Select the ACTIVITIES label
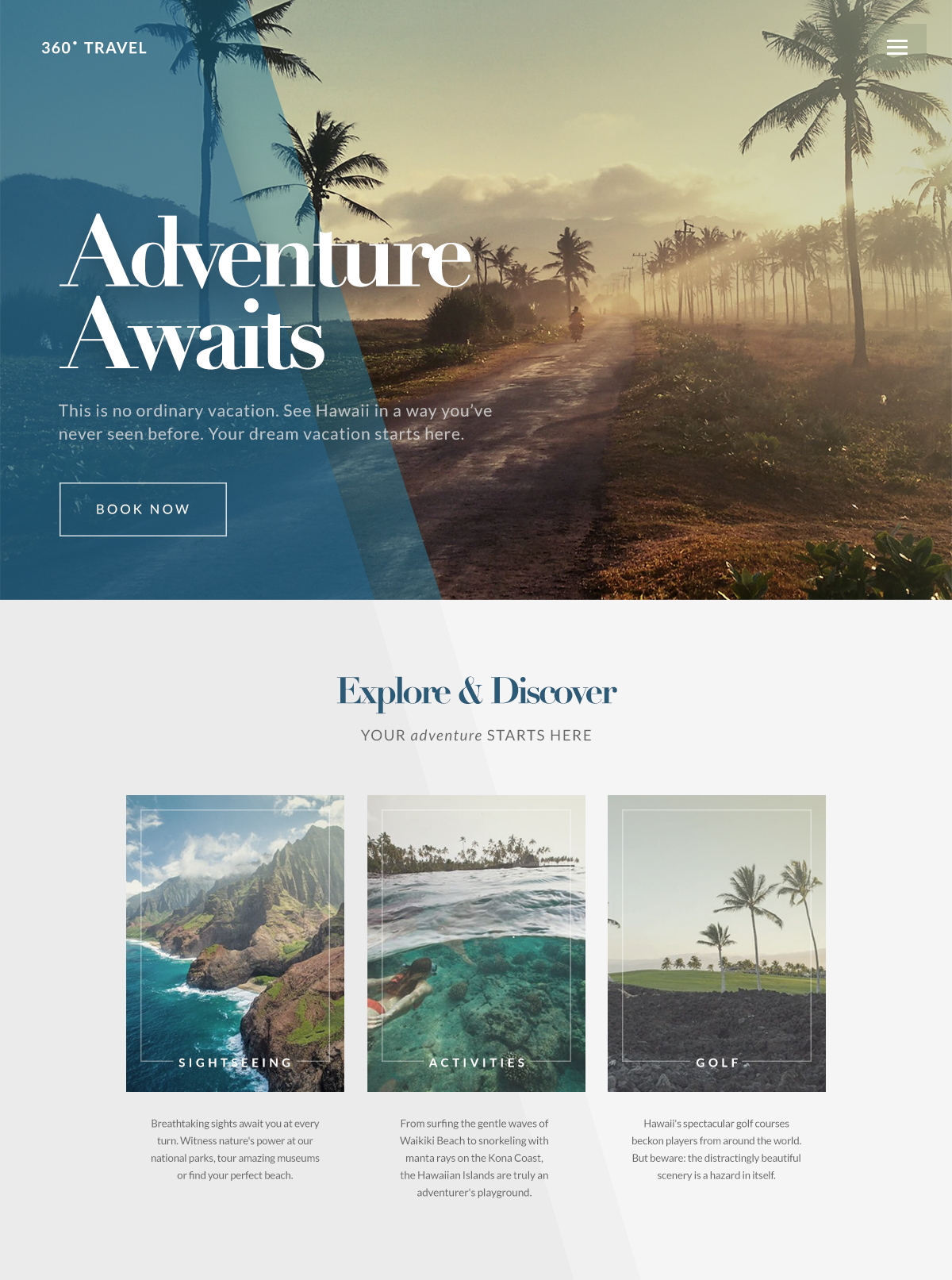 478,1063
